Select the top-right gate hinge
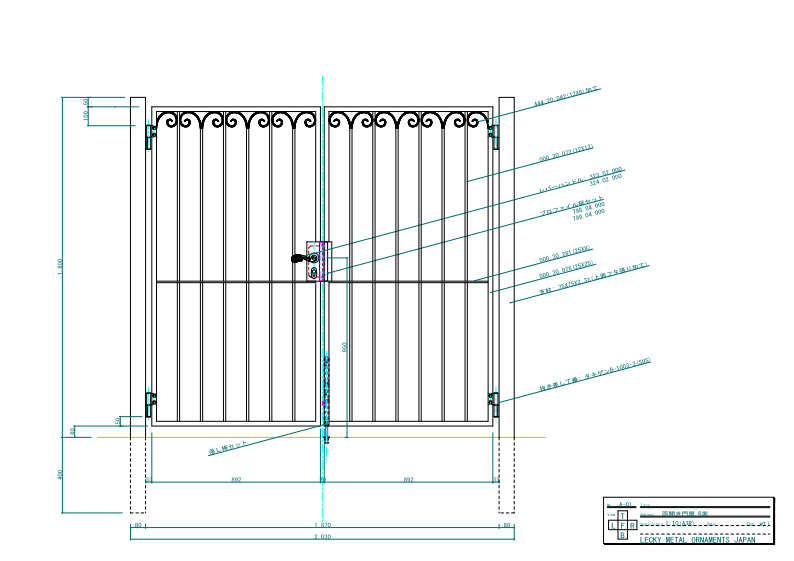The width and height of the screenshot is (794, 561). 493,133
